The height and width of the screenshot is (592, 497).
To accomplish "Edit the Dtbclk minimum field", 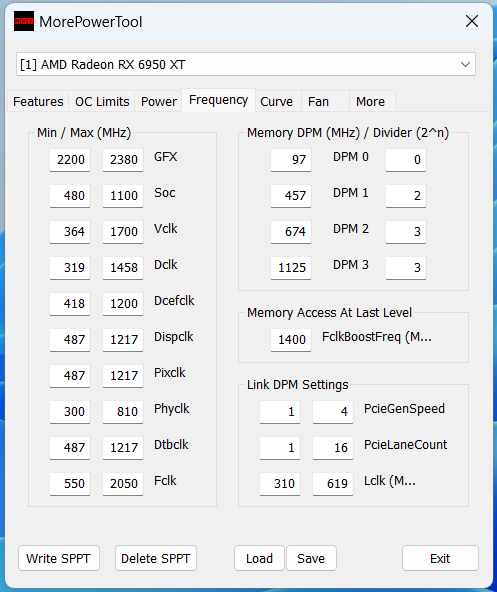I will [70, 447].
